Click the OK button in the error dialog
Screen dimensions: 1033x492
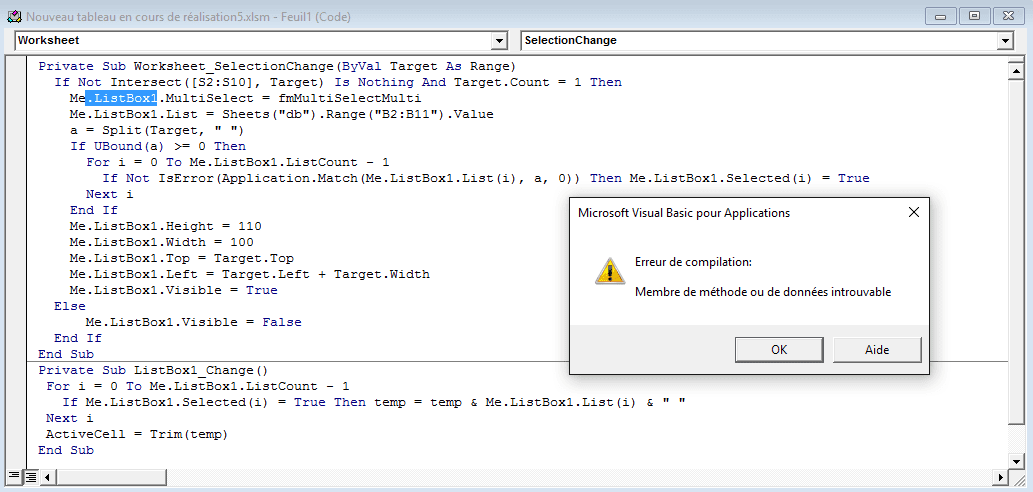[x=778, y=349]
